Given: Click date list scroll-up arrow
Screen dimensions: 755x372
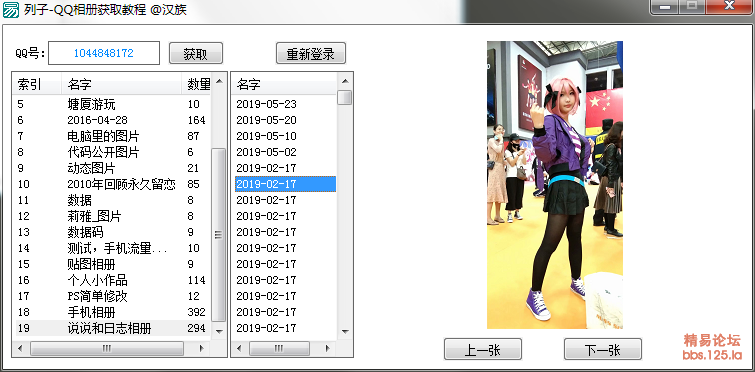Looking at the screenshot, I should tap(345, 81).
